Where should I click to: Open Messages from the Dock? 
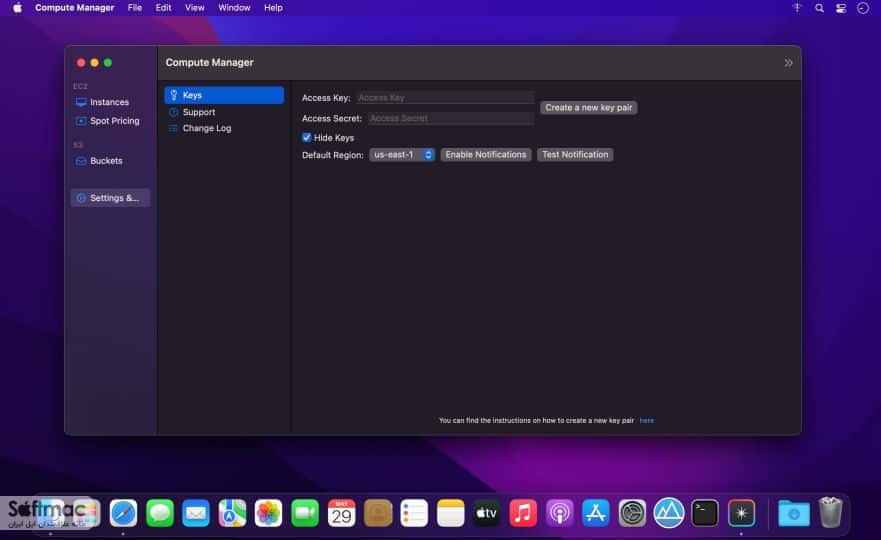(x=160, y=513)
